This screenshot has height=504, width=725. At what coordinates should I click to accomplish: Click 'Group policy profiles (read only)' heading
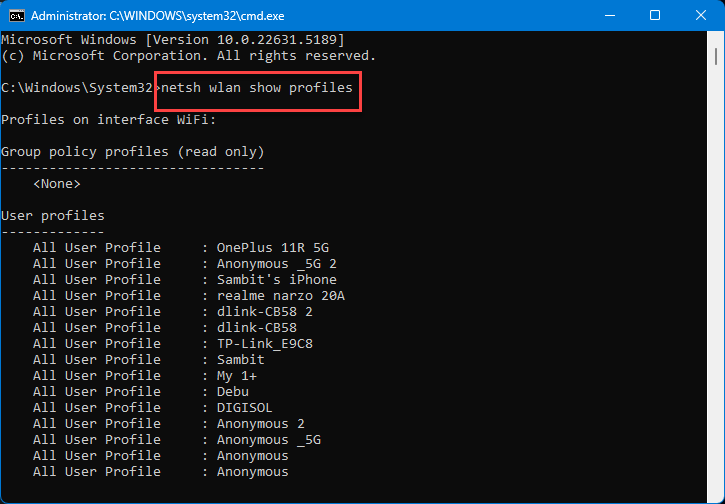(133, 152)
